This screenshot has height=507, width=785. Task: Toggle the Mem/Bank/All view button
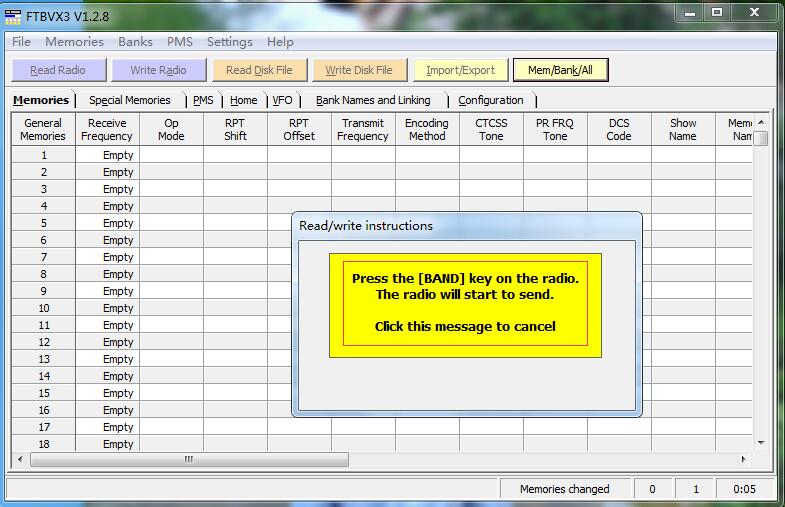click(560, 70)
